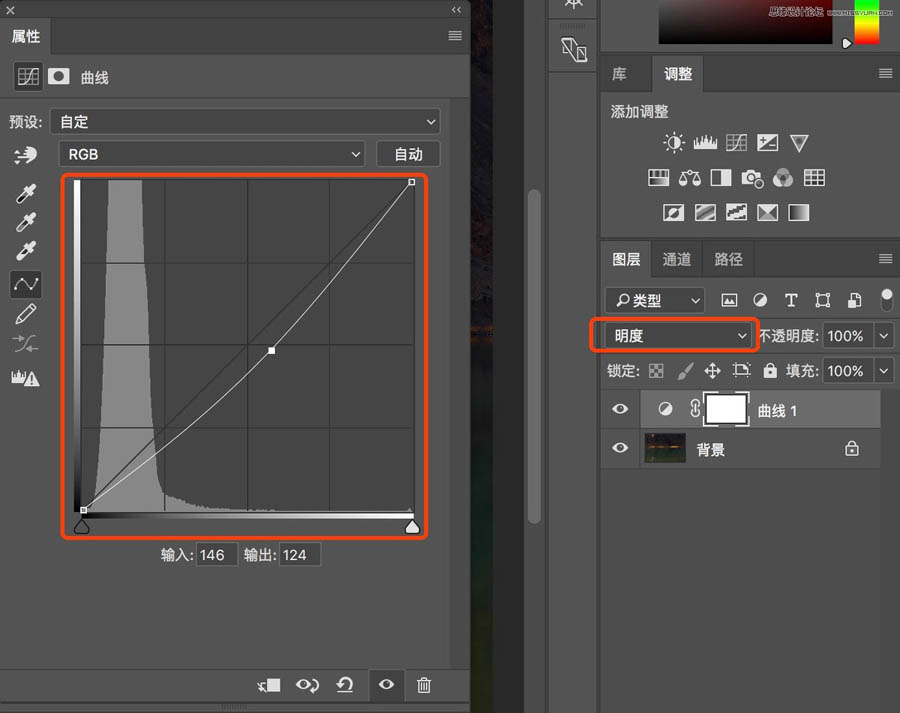This screenshot has width=900, height=713.
Task: Toggle adjustment layer filter
Action: pyautogui.click(x=760, y=300)
